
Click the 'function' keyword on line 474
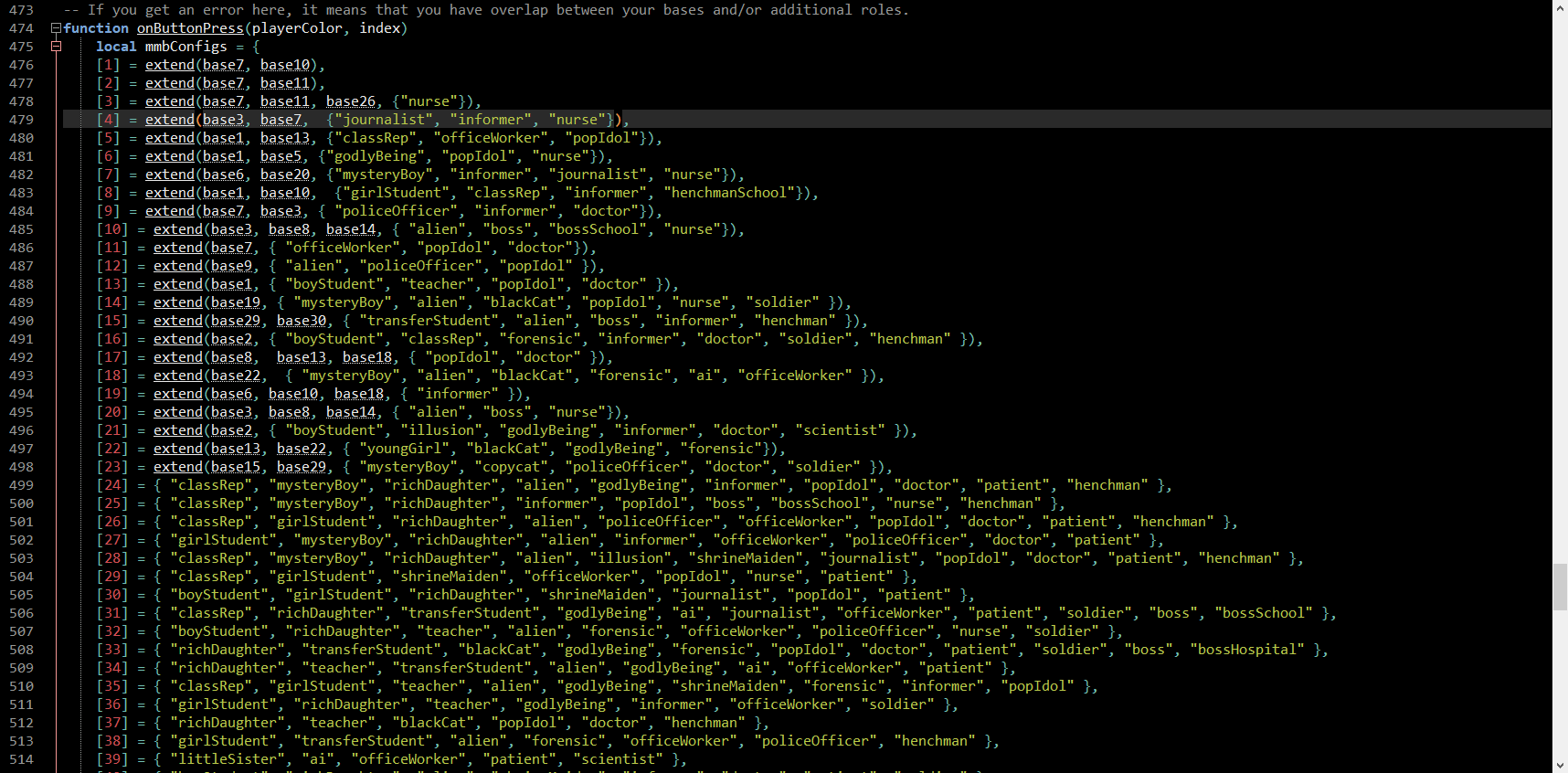(x=96, y=28)
